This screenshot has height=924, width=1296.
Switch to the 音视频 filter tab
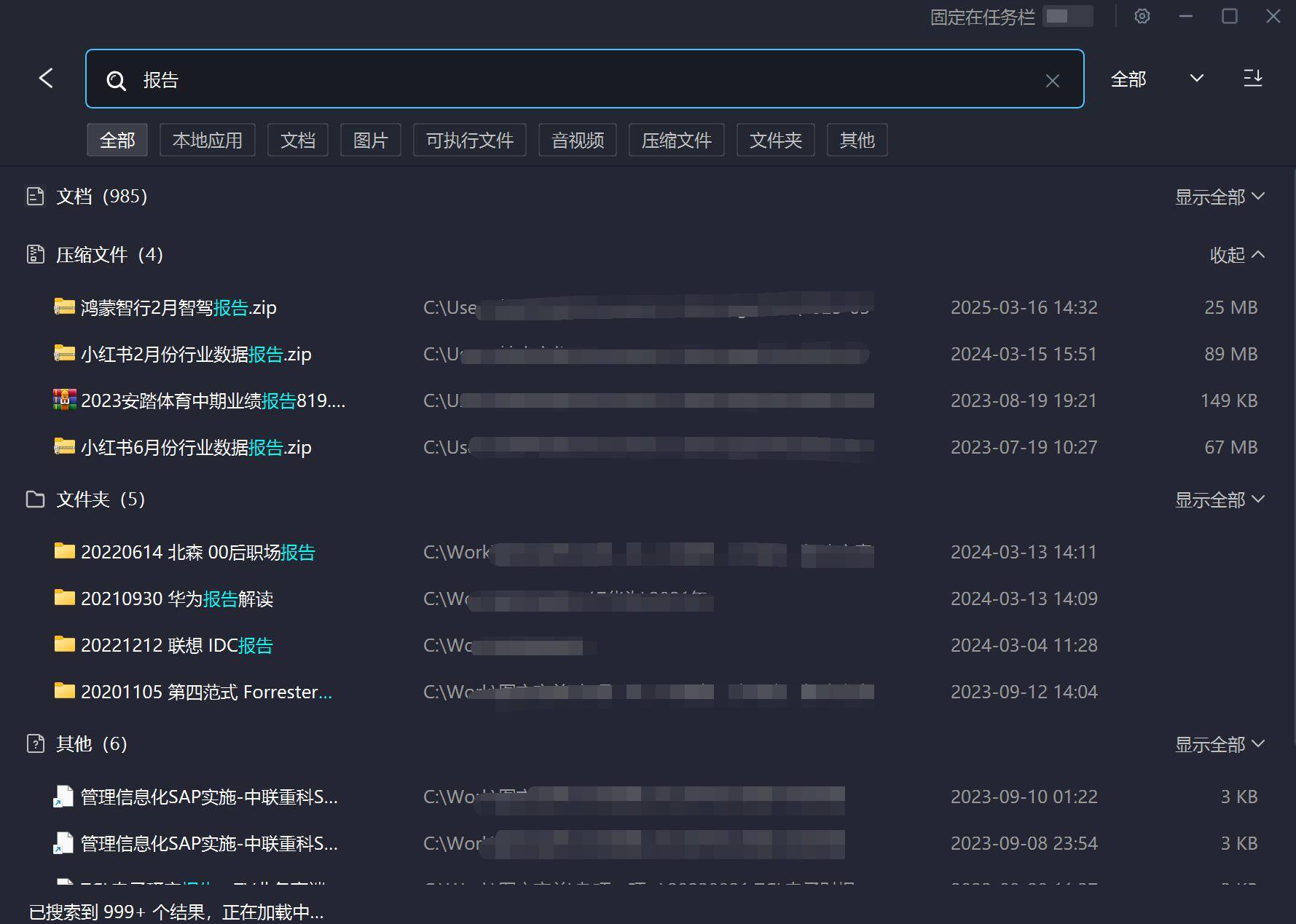pos(577,140)
